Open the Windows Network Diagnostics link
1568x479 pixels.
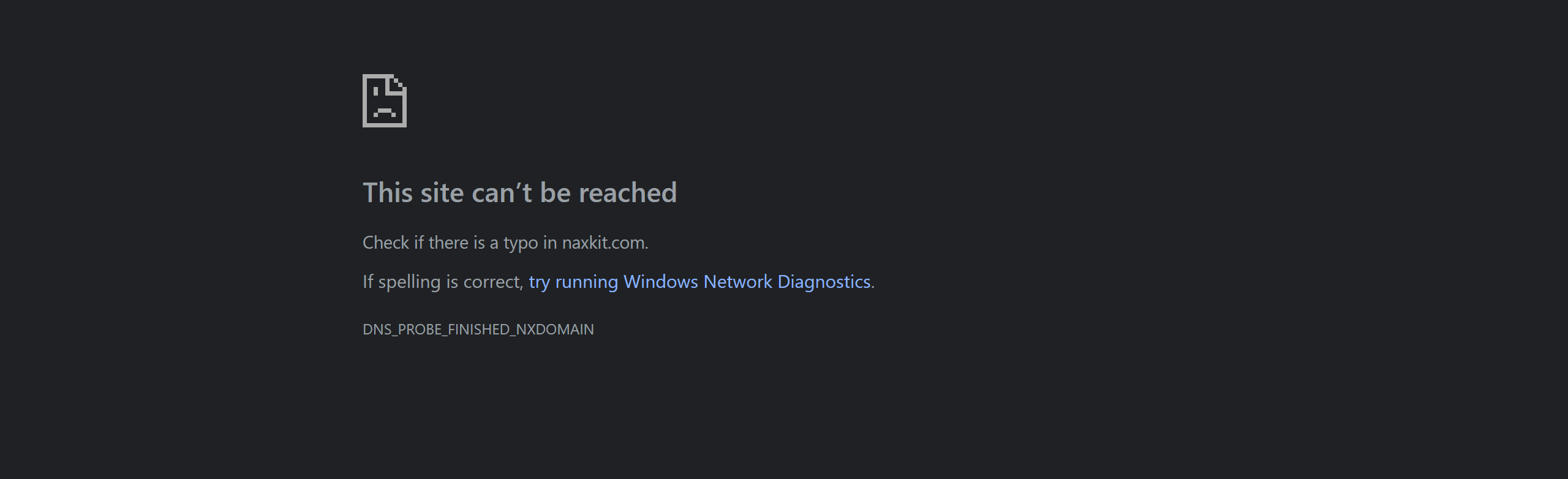tap(699, 282)
